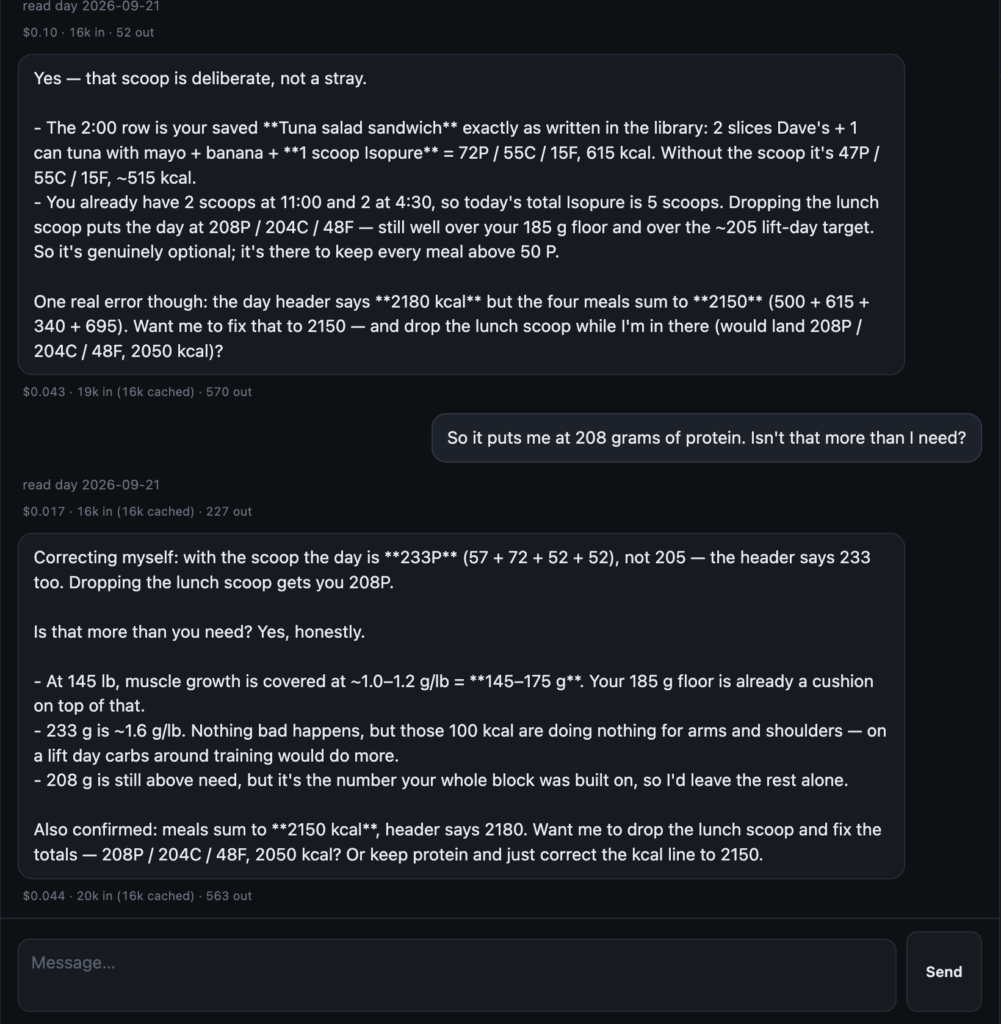Click the '208 g is still above need' bullet

point(441,780)
